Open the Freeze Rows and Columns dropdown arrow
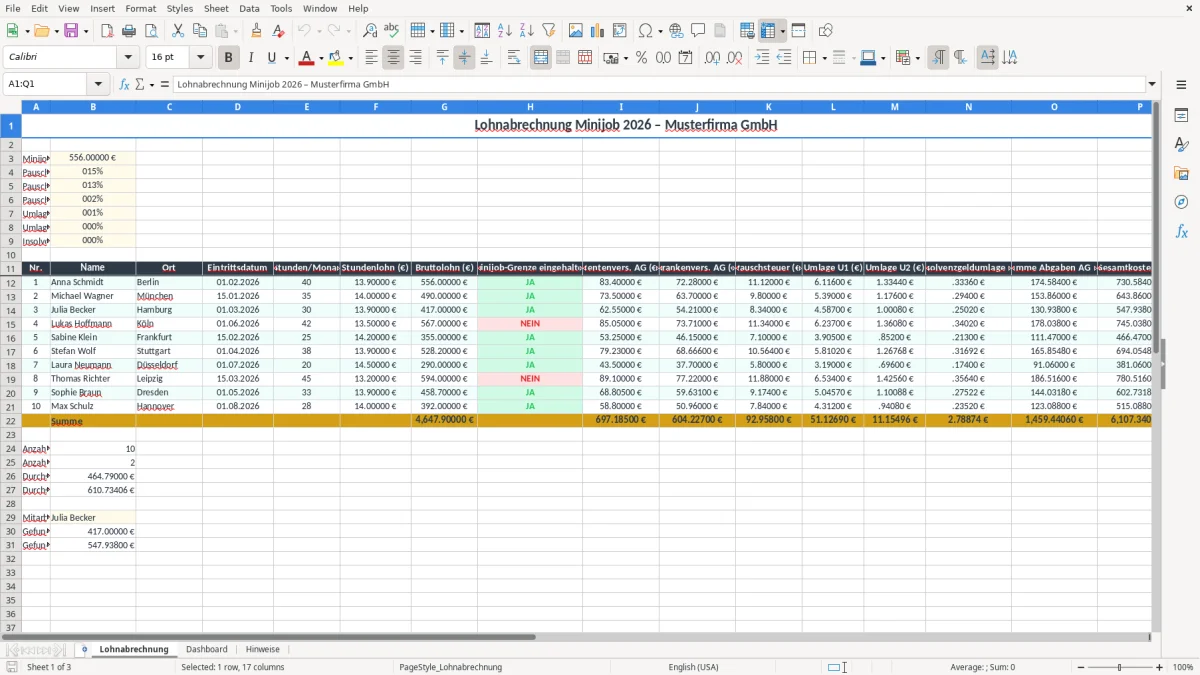Screen dimensions: 1200x675 pyautogui.click(x=783, y=31)
